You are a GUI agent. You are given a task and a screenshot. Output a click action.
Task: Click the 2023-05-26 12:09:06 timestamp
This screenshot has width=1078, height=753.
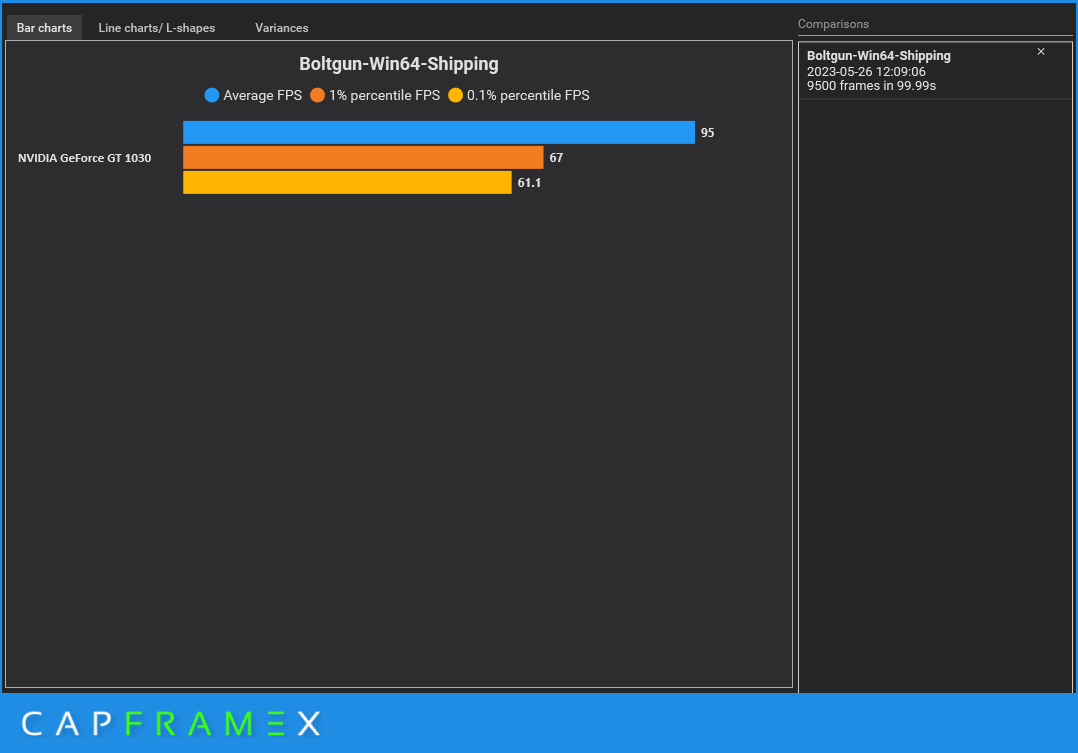[x=866, y=72]
